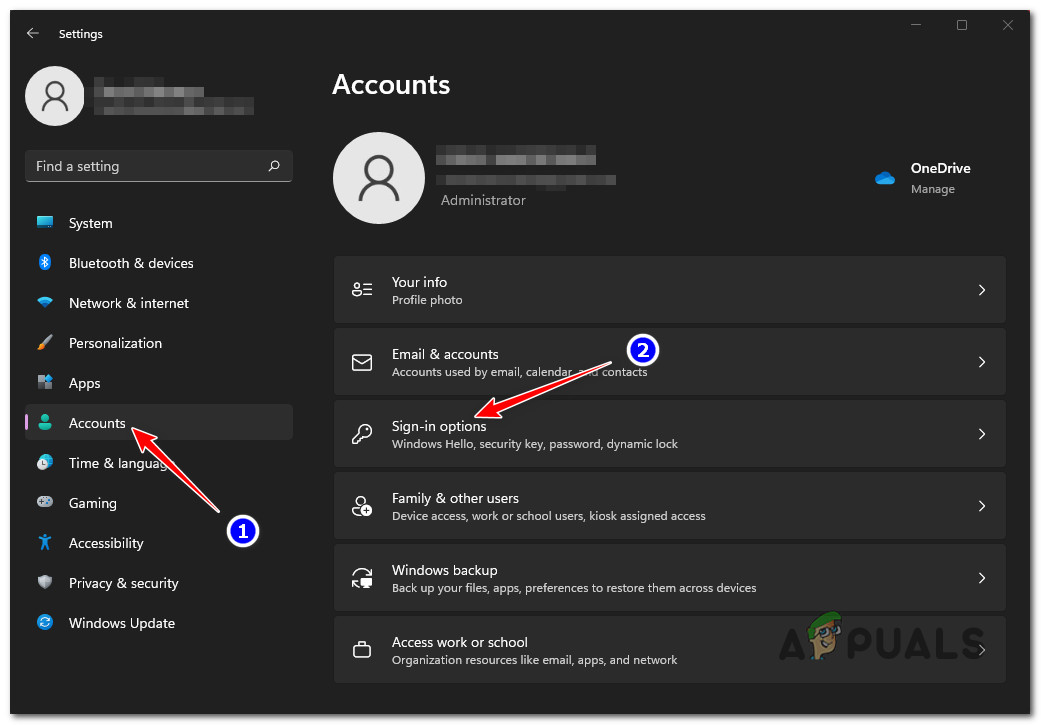
Task: Click the Sign-in options key icon
Action: tap(362, 434)
